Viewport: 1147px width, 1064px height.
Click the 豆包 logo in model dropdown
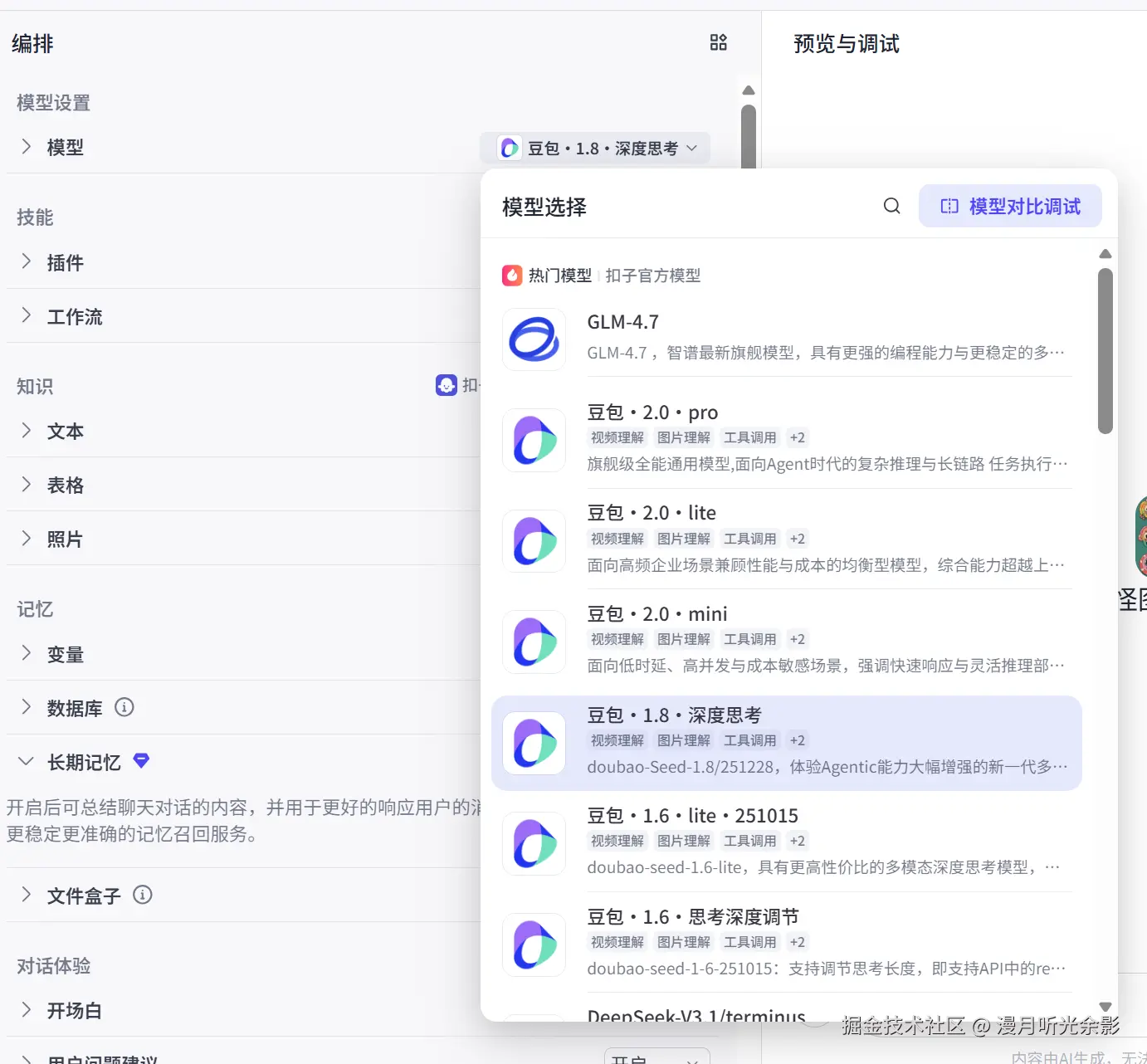510,148
